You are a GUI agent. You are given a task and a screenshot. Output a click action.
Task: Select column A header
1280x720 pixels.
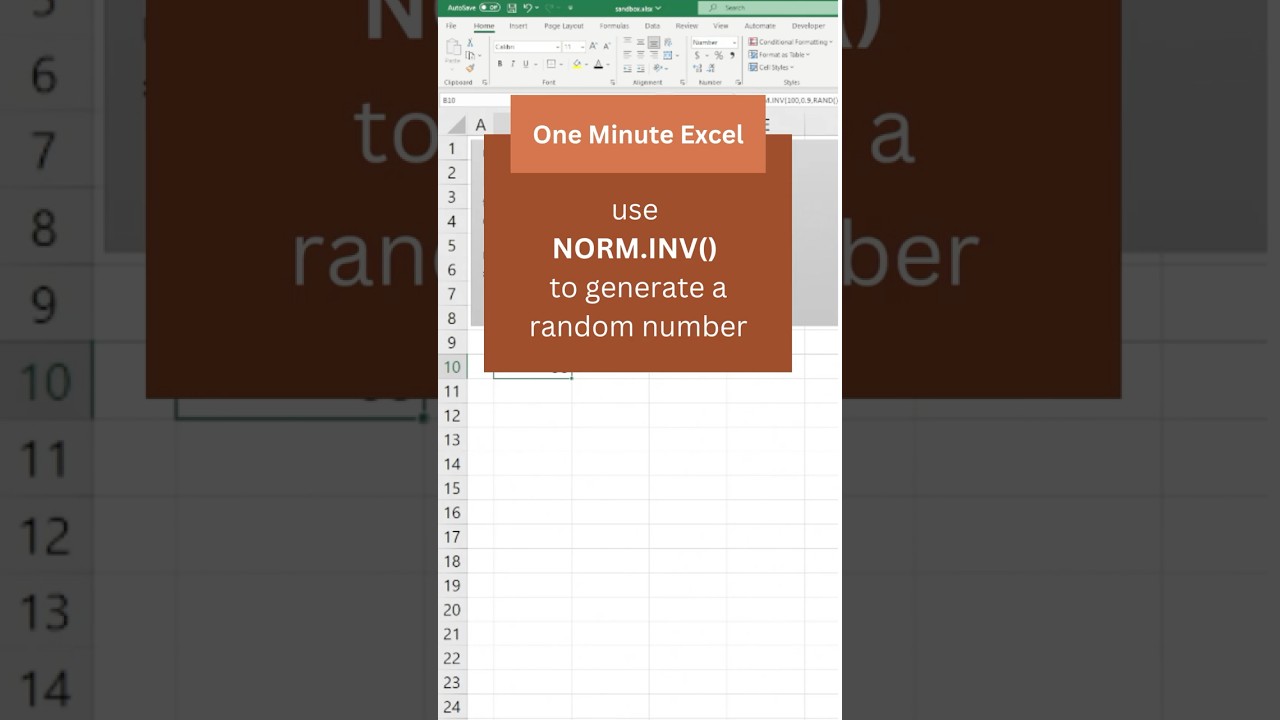[480, 124]
